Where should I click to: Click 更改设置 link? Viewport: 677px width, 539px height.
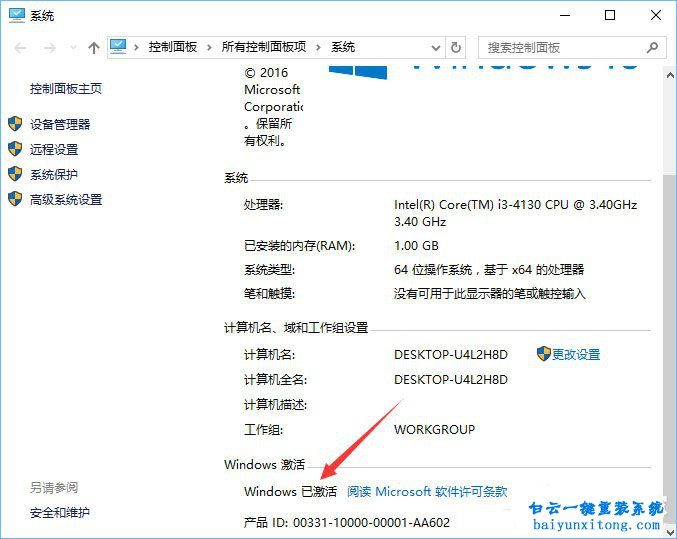(x=576, y=355)
